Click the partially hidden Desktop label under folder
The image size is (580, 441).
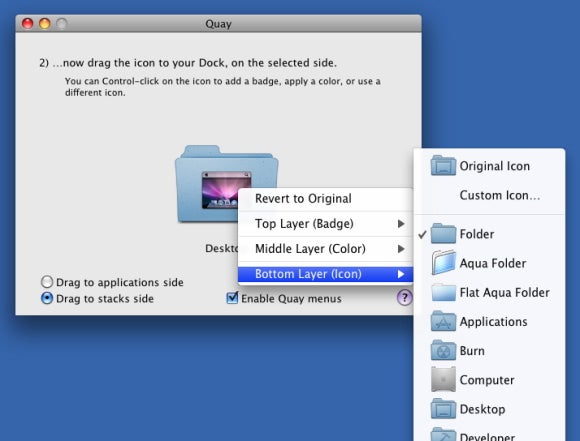[x=222, y=248]
